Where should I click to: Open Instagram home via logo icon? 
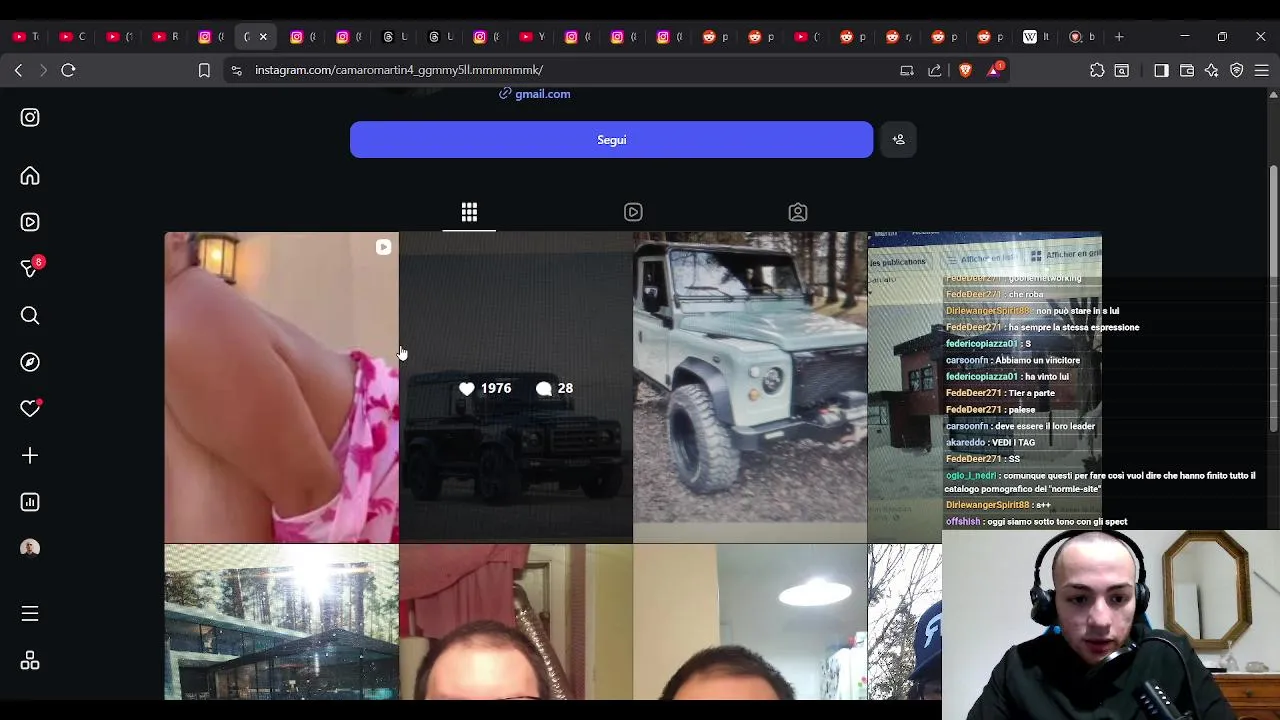click(x=30, y=117)
